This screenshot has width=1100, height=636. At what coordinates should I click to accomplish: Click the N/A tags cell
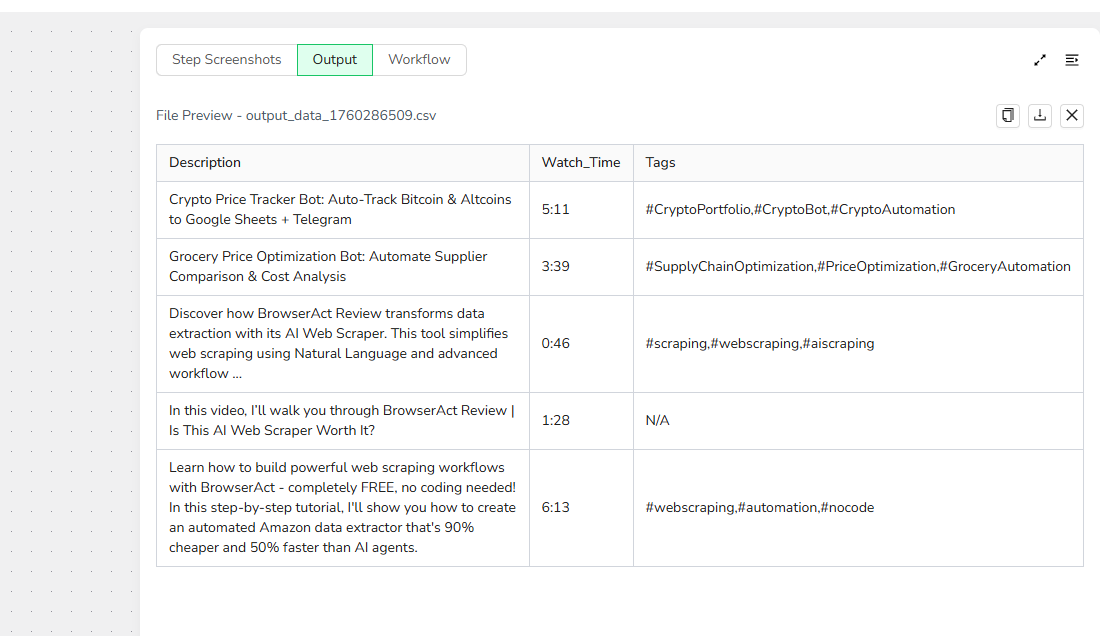tap(658, 421)
